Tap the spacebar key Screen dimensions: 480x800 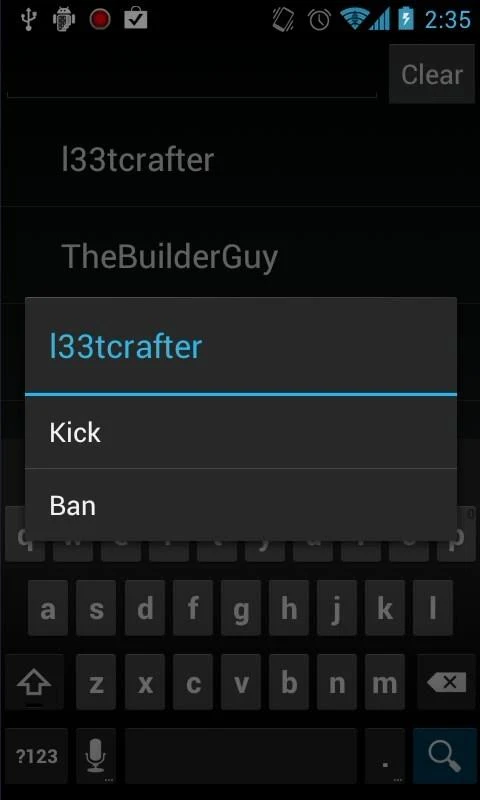[241, 755]
